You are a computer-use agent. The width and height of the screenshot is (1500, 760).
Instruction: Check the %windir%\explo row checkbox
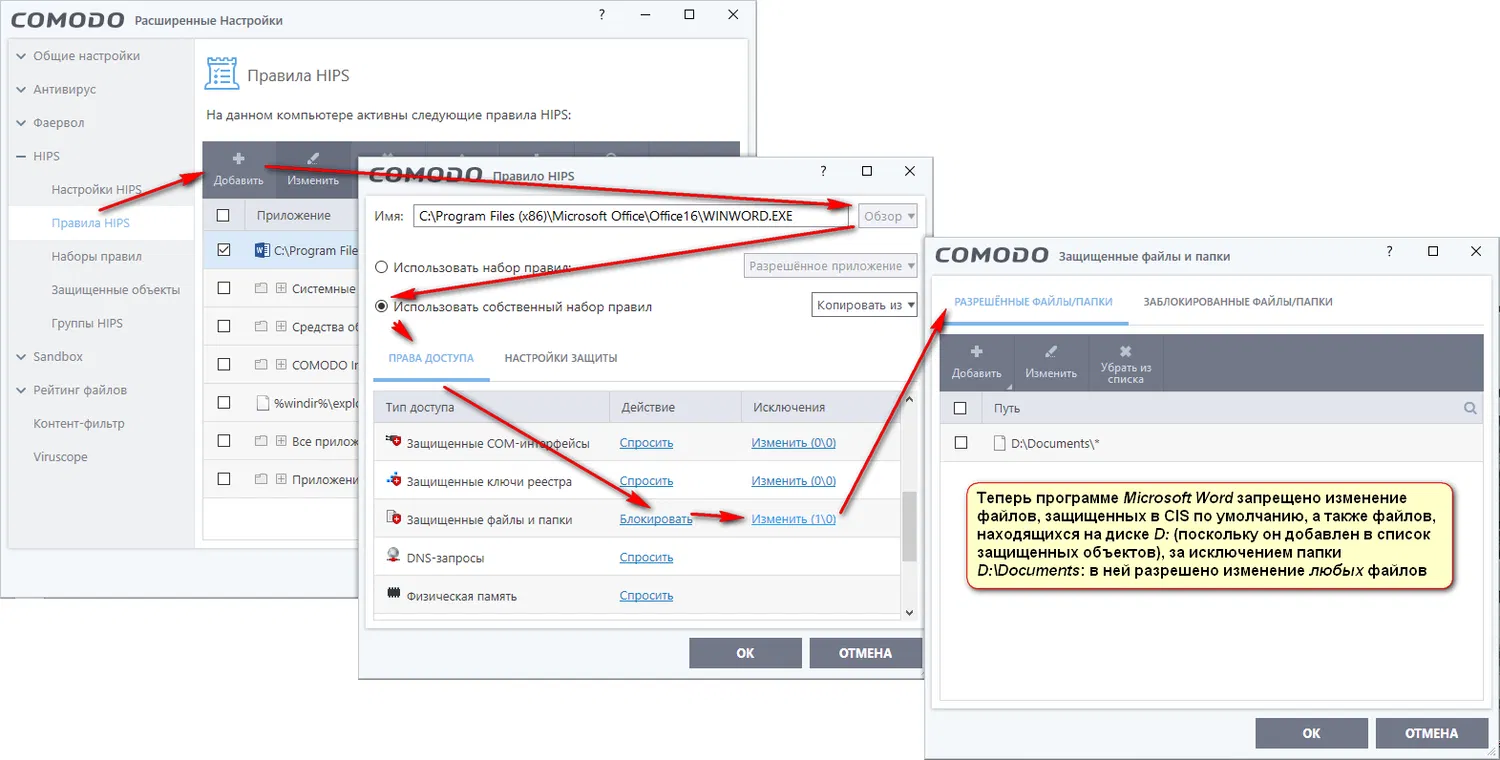coord(223,403)
